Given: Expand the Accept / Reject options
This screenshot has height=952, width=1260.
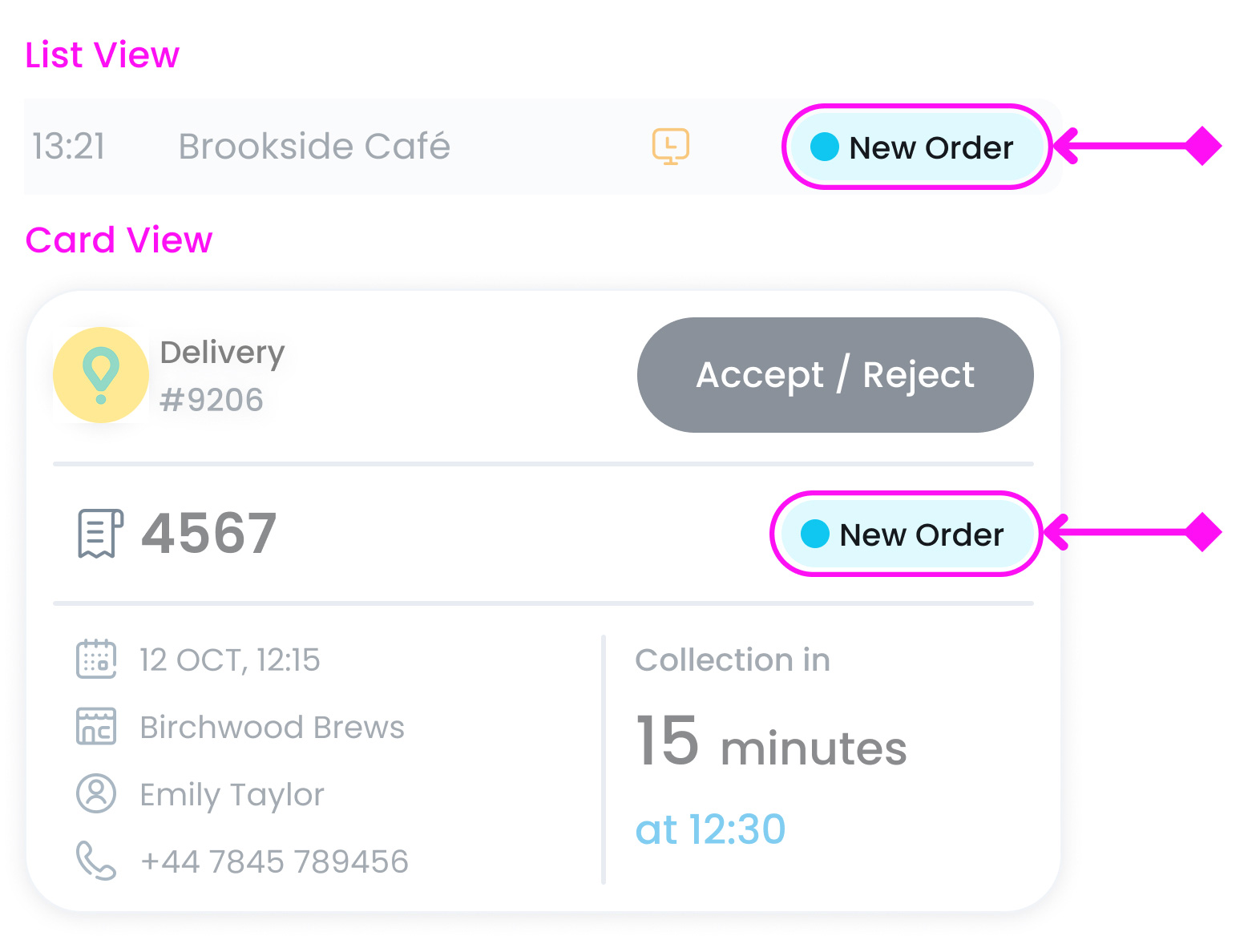Looking at the screenshot, I should pos(835,374).
